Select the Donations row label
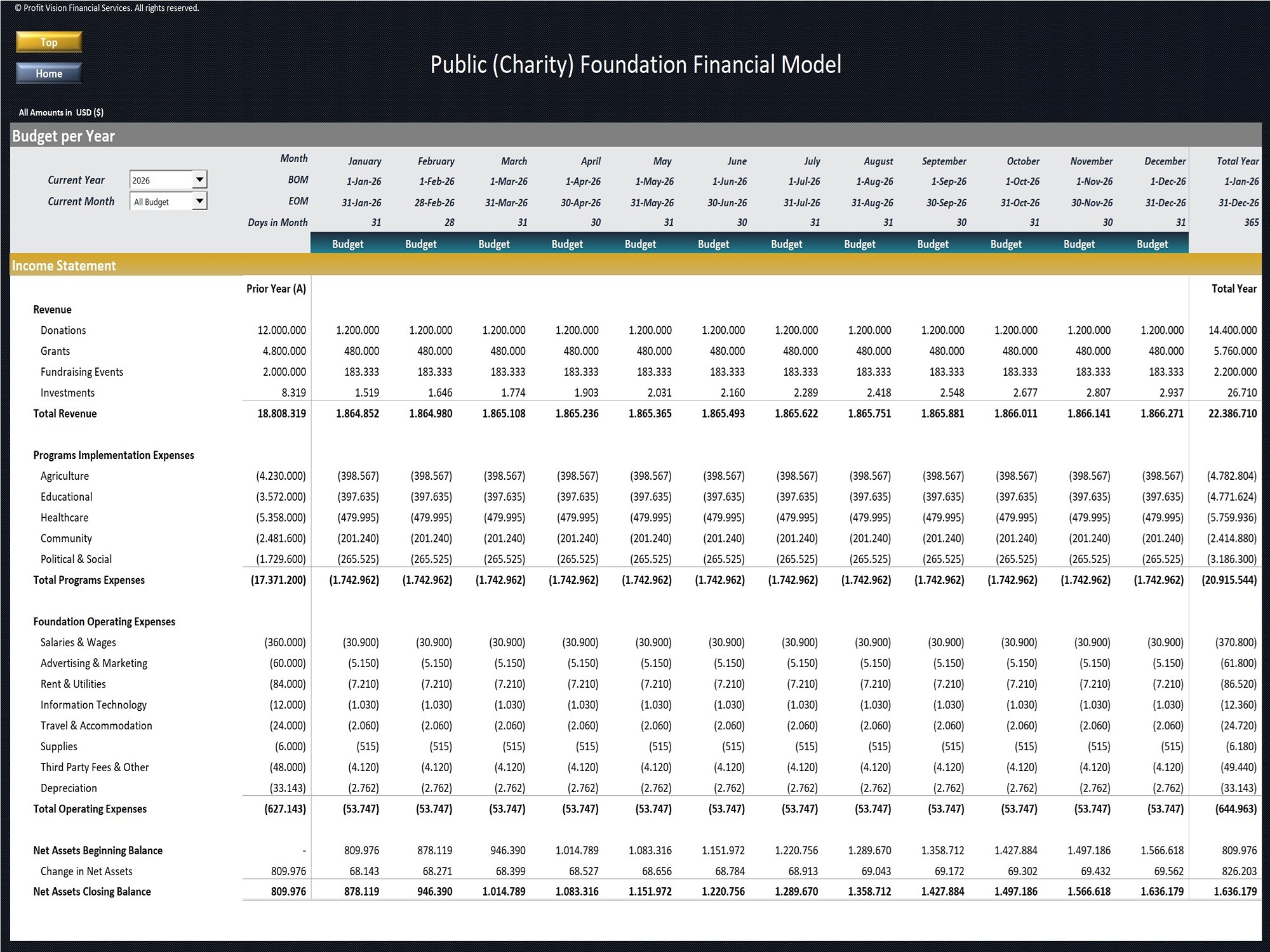This screenshot has height=952, width=1270. [63, 330]
